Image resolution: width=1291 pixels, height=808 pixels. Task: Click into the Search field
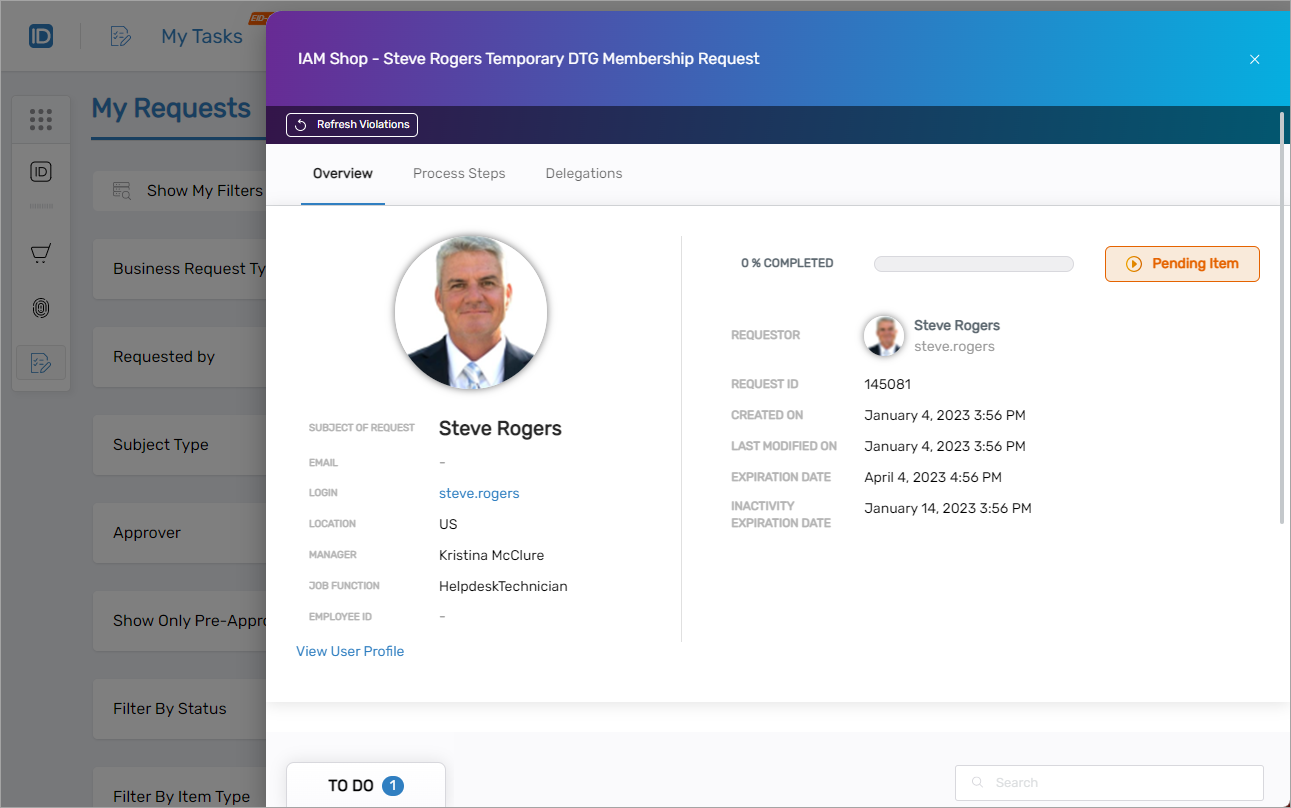coord(1108,782)
